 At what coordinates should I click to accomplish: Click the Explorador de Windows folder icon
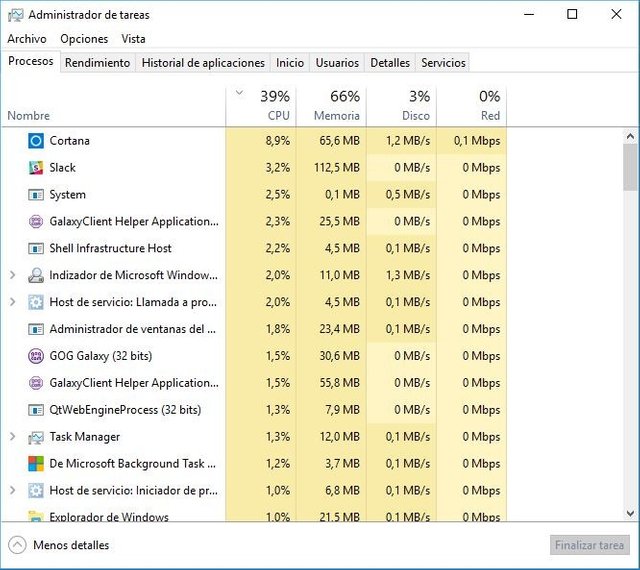[36, 517]
